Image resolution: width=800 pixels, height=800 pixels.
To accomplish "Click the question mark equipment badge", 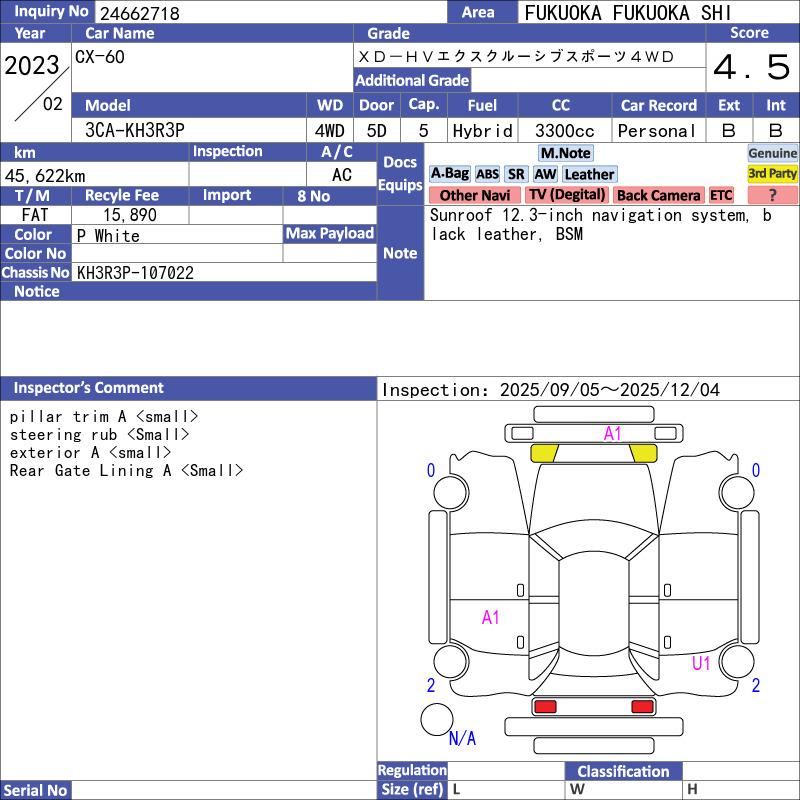I will pos(773,195).
